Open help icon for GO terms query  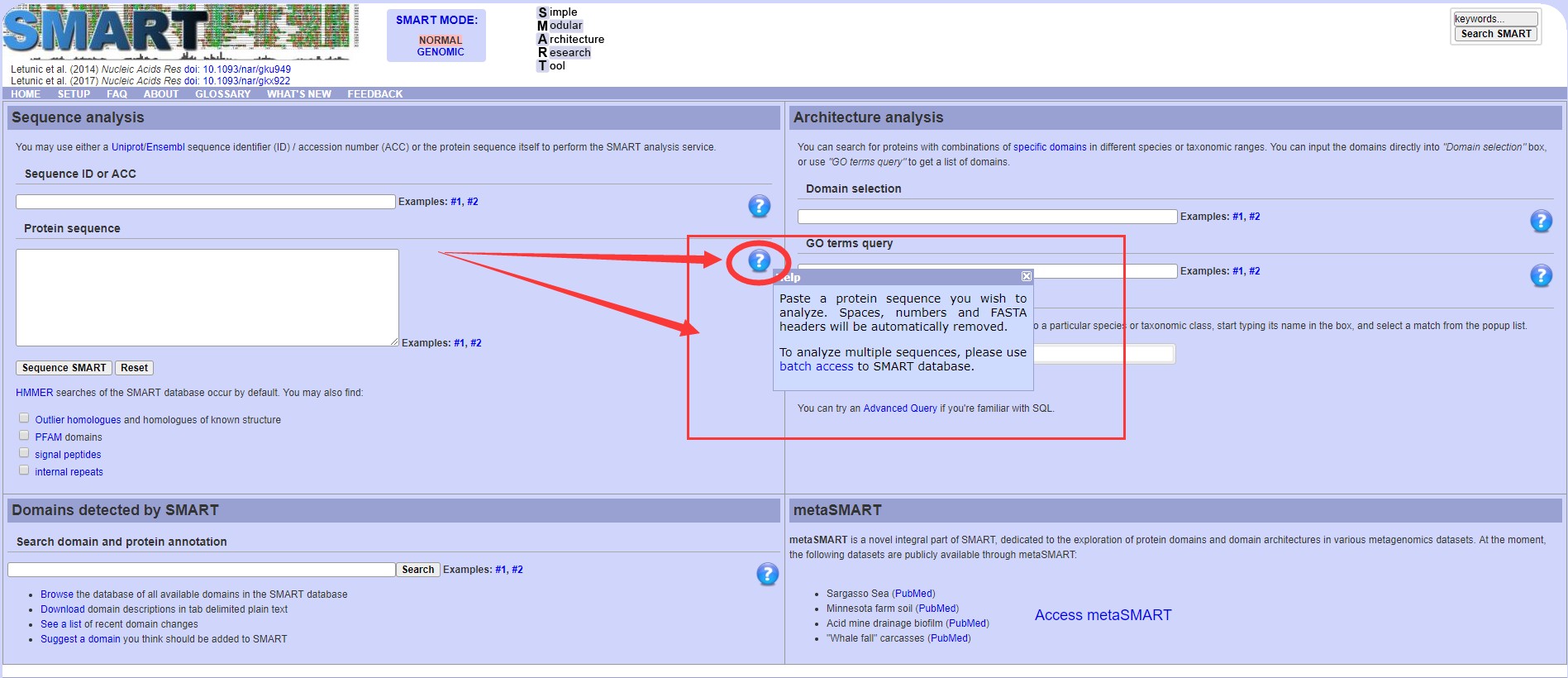point(1541,275)
